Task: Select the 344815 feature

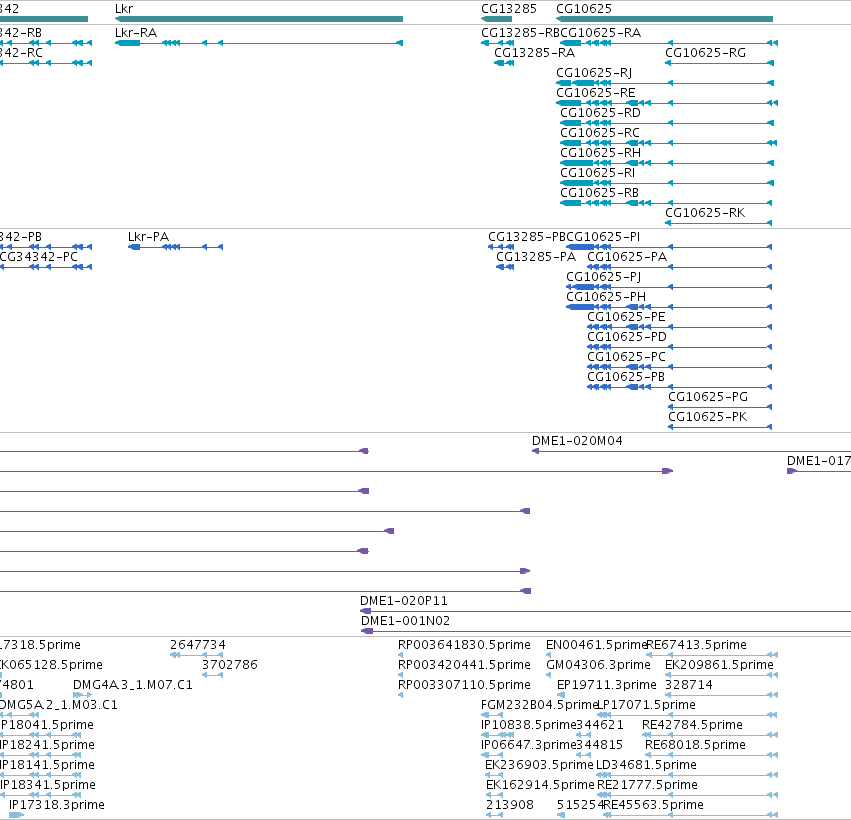Action: click(583, 755)
